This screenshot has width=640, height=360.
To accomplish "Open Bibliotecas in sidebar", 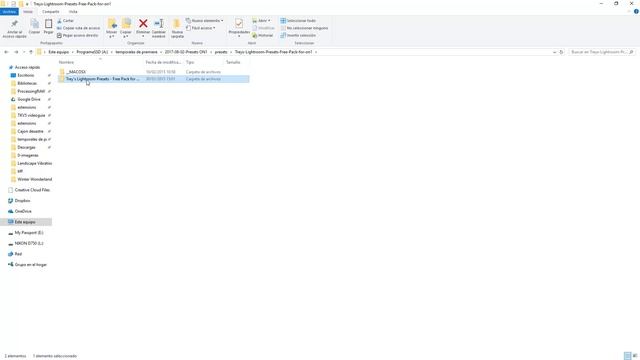I will [27, 83].
